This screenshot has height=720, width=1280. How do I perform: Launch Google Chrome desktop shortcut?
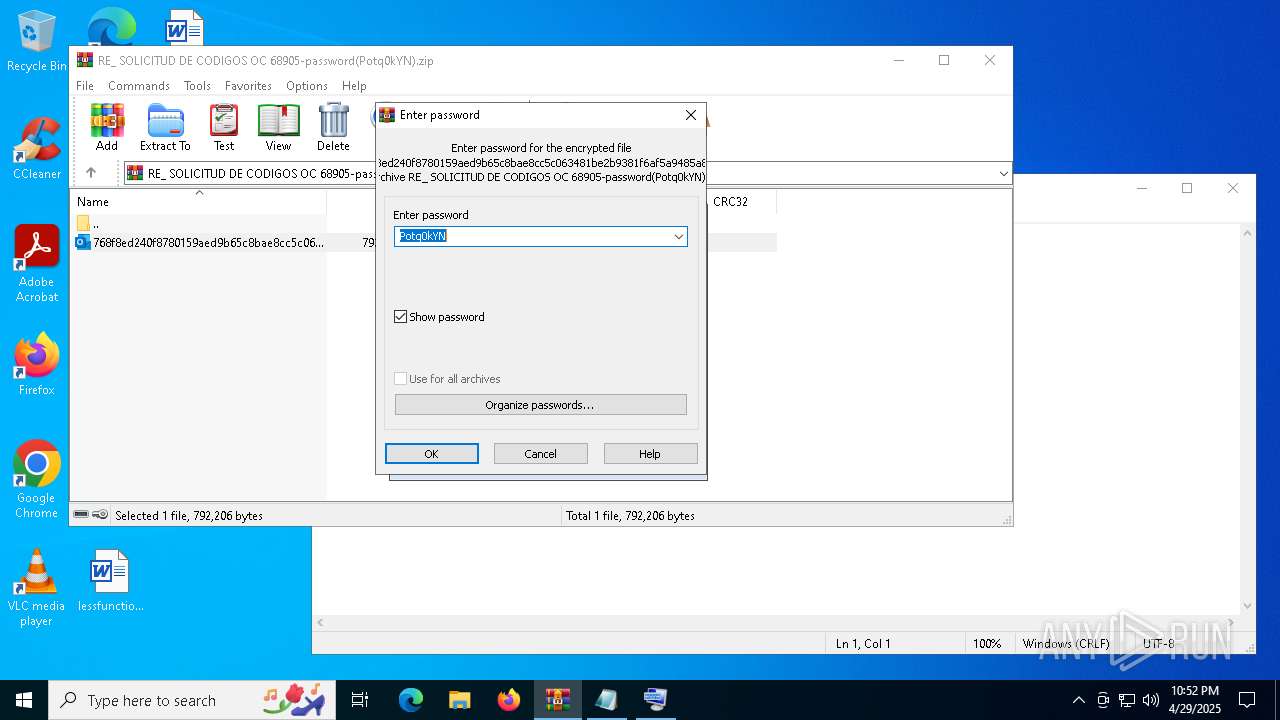coord(36,479)
